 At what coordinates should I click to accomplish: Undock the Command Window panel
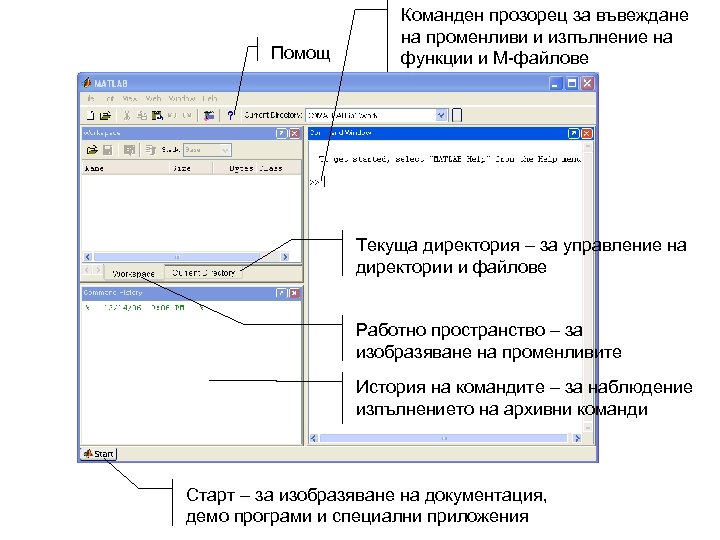(574, 133)
